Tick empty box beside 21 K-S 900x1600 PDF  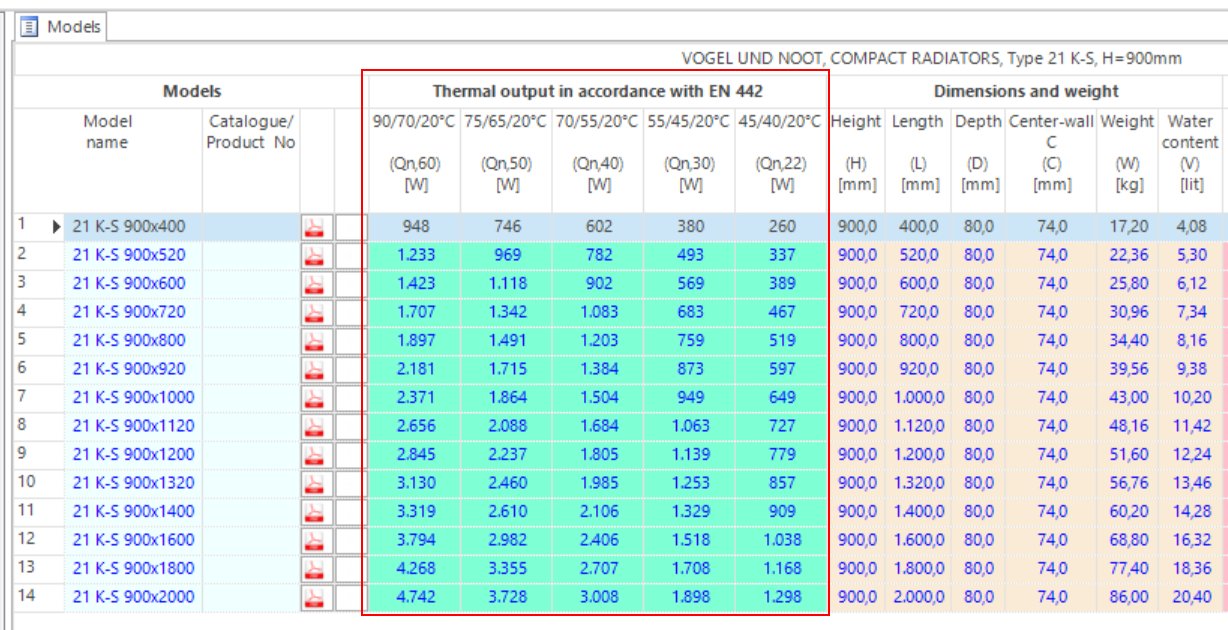click(x=348, y=541)
